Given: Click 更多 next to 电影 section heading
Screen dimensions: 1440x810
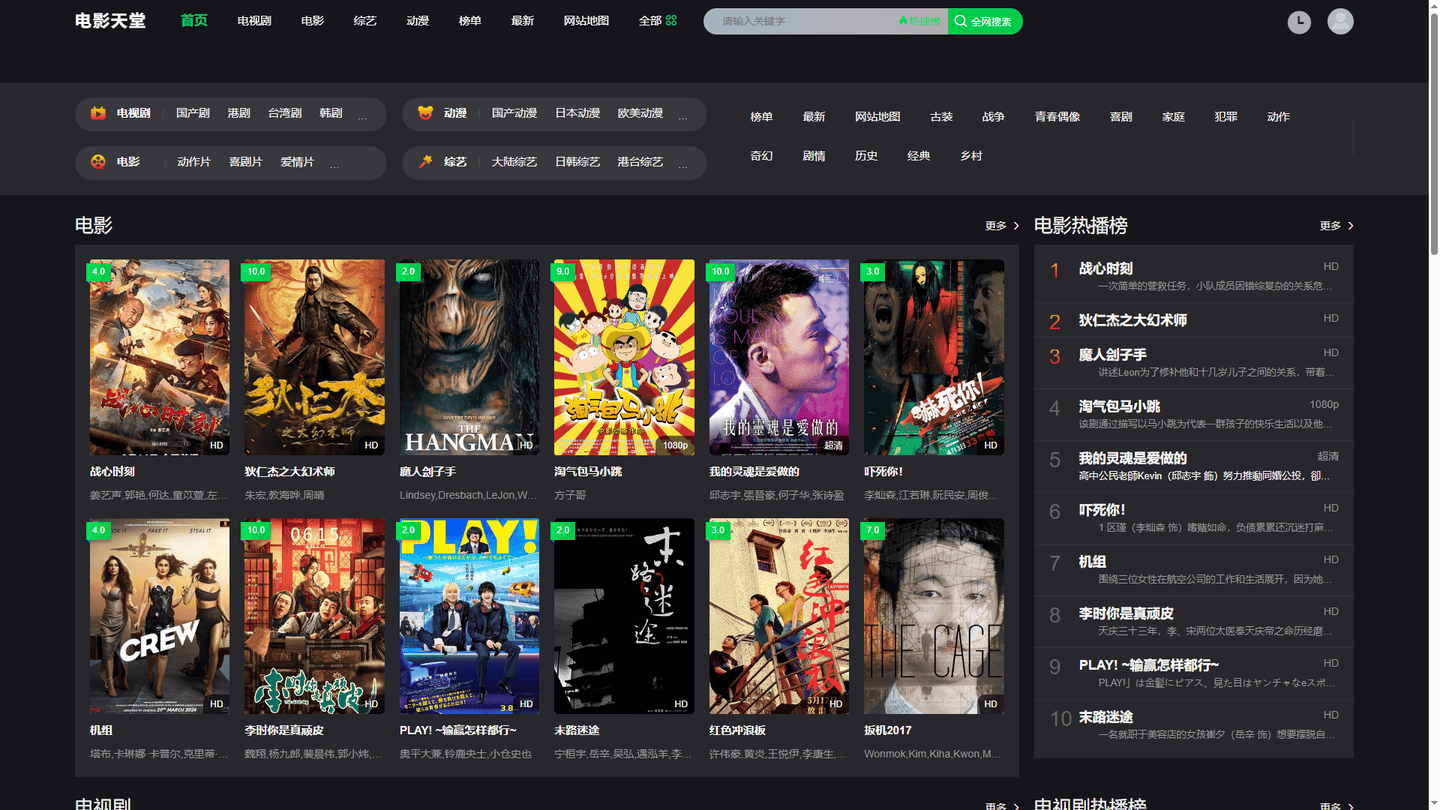Looking at the screenshot, I should (x=1002, y=226).
